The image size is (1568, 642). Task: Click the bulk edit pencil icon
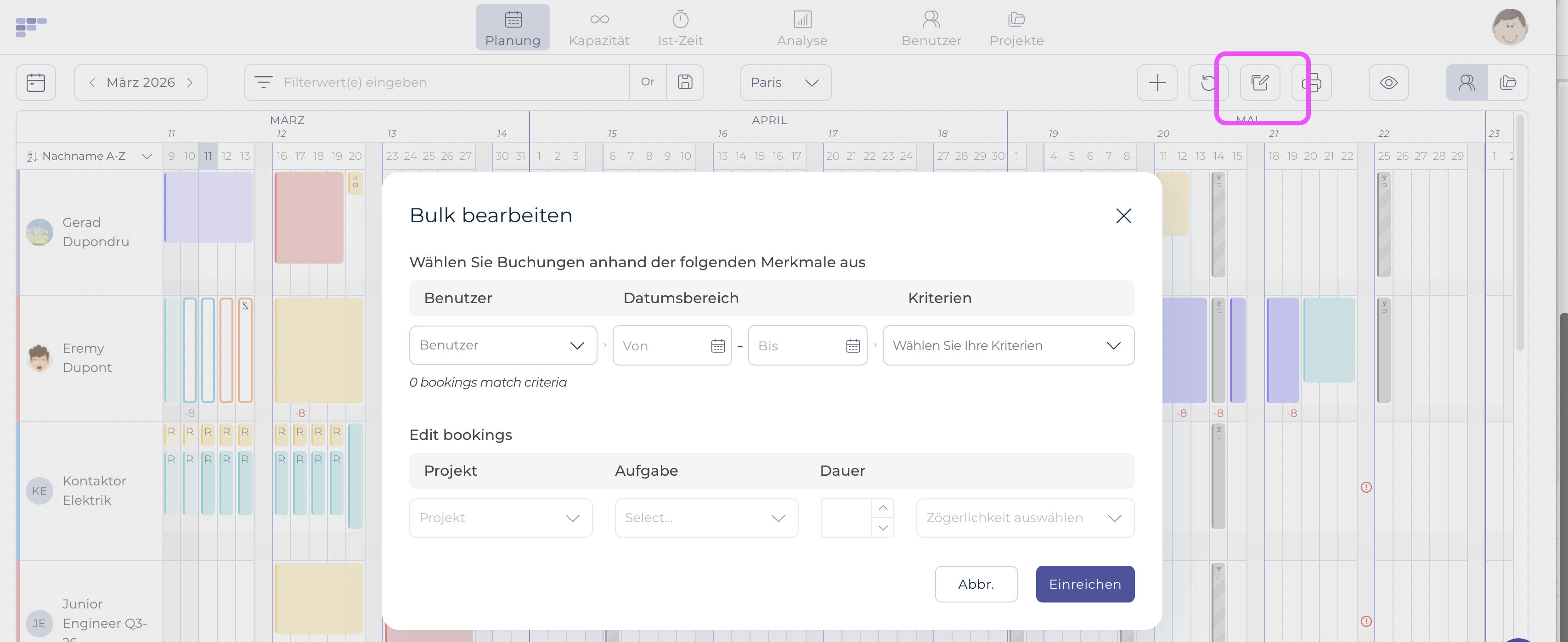(1259, 82)
